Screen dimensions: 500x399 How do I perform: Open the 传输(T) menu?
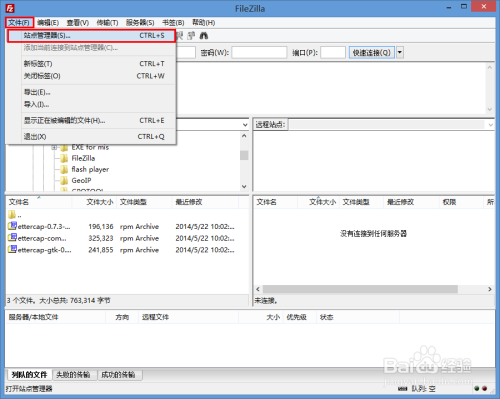(x=107, y=23)
